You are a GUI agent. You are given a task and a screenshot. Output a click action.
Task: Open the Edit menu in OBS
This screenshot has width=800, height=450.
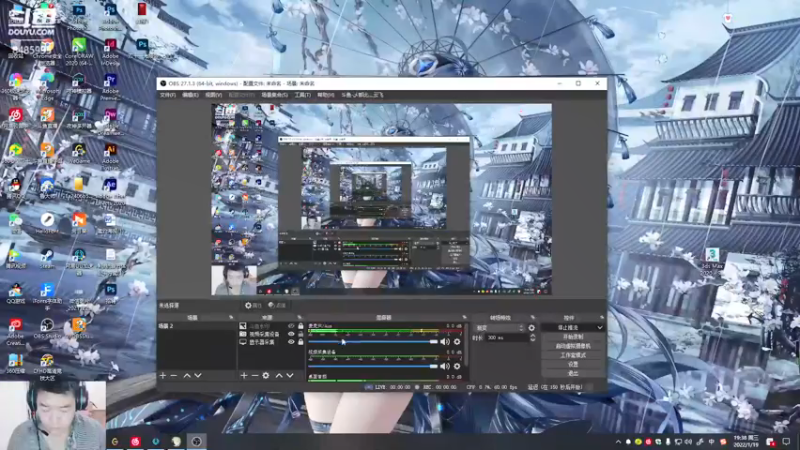pyautogui.click(x=190, y=95)
